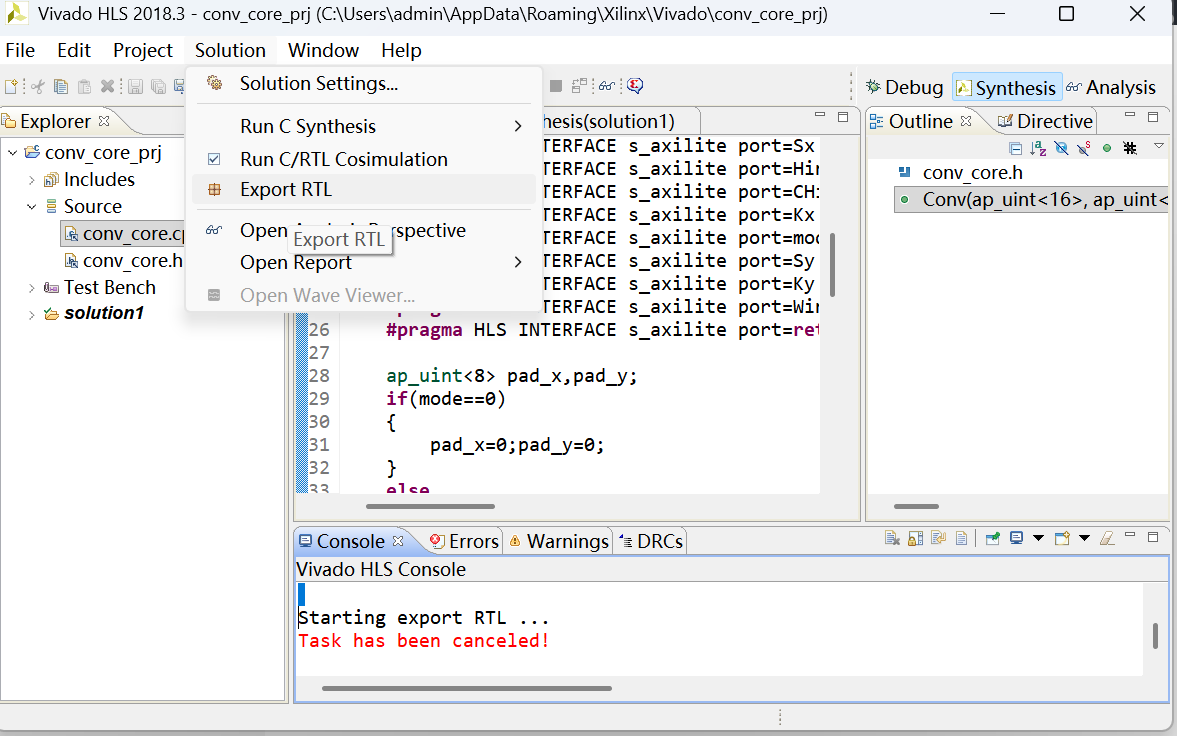Click the console plain document icon

962,538
